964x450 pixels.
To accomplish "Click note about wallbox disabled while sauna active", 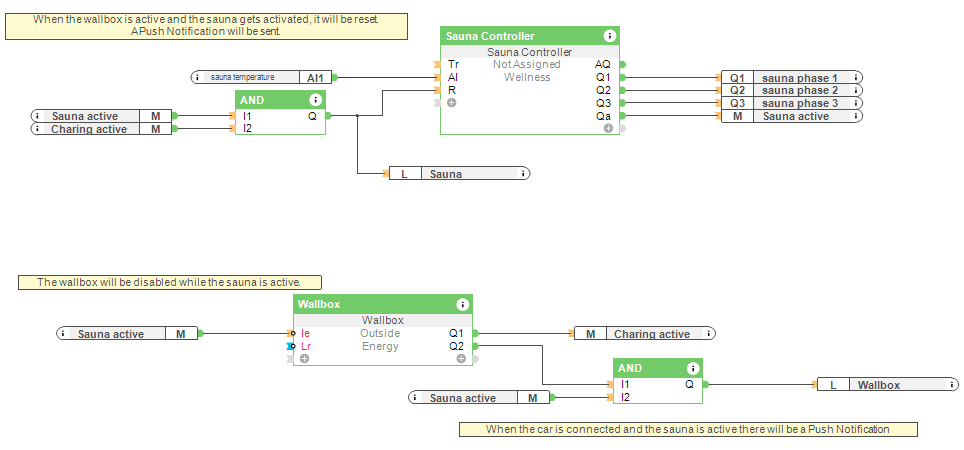I will pyautogui.click(x=175, y=283).
